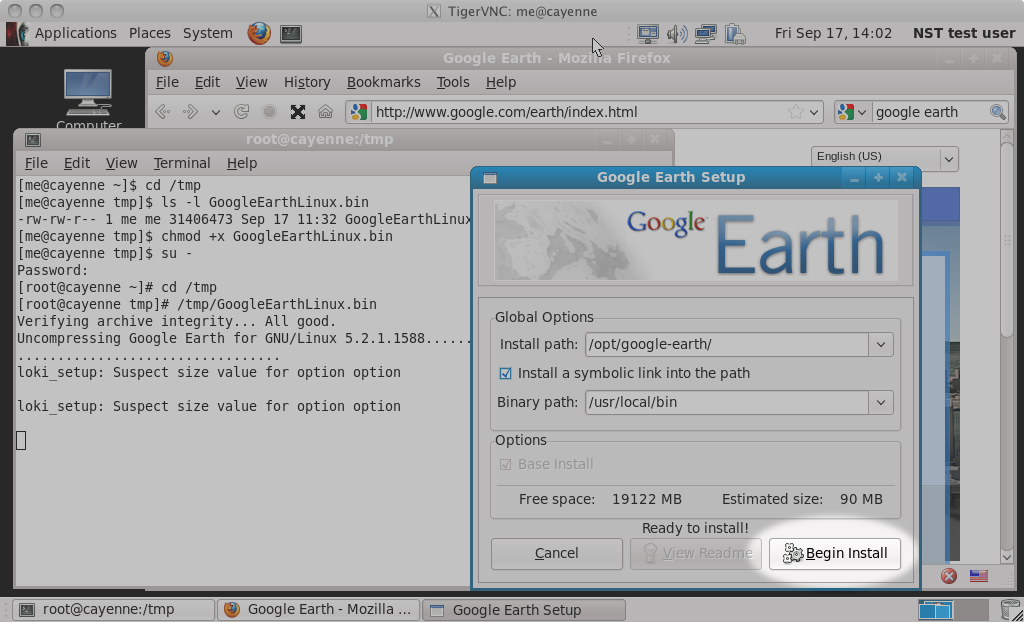Screen dimensions: 1024x622
Task: Open the Help menu in Firefox
Action: coord(501,82)
